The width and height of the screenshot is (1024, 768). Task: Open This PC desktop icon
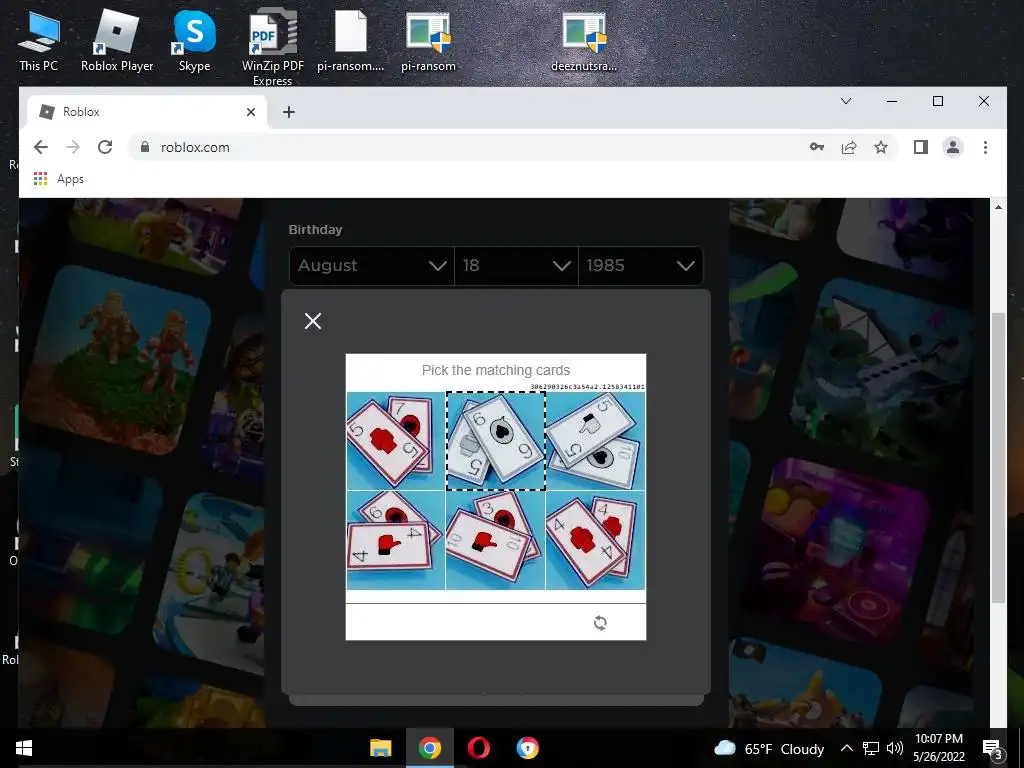38,40
